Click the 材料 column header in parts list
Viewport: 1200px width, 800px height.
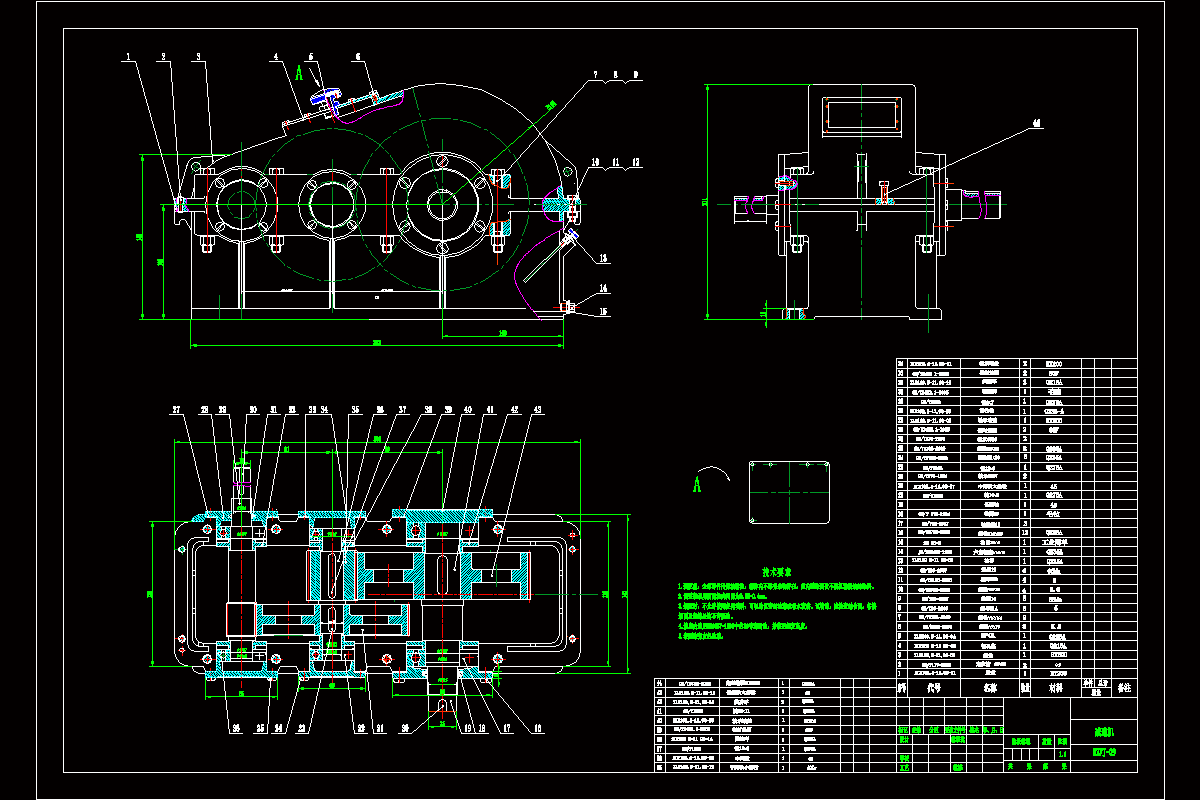1057,688
